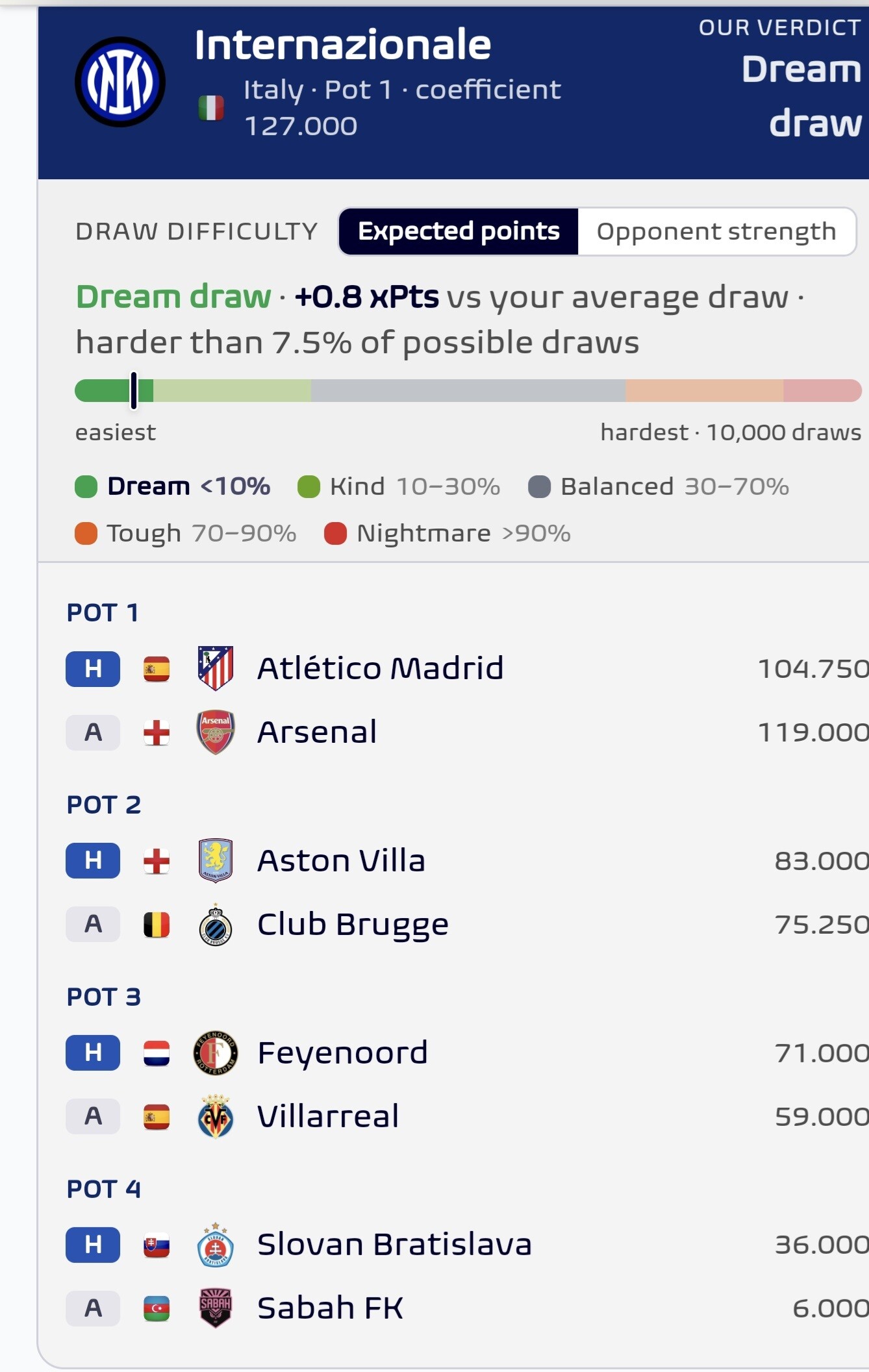This screenshot has height=1372, width=869.
Task: Click the Italy flag icon in header
Action: point(211,108)
